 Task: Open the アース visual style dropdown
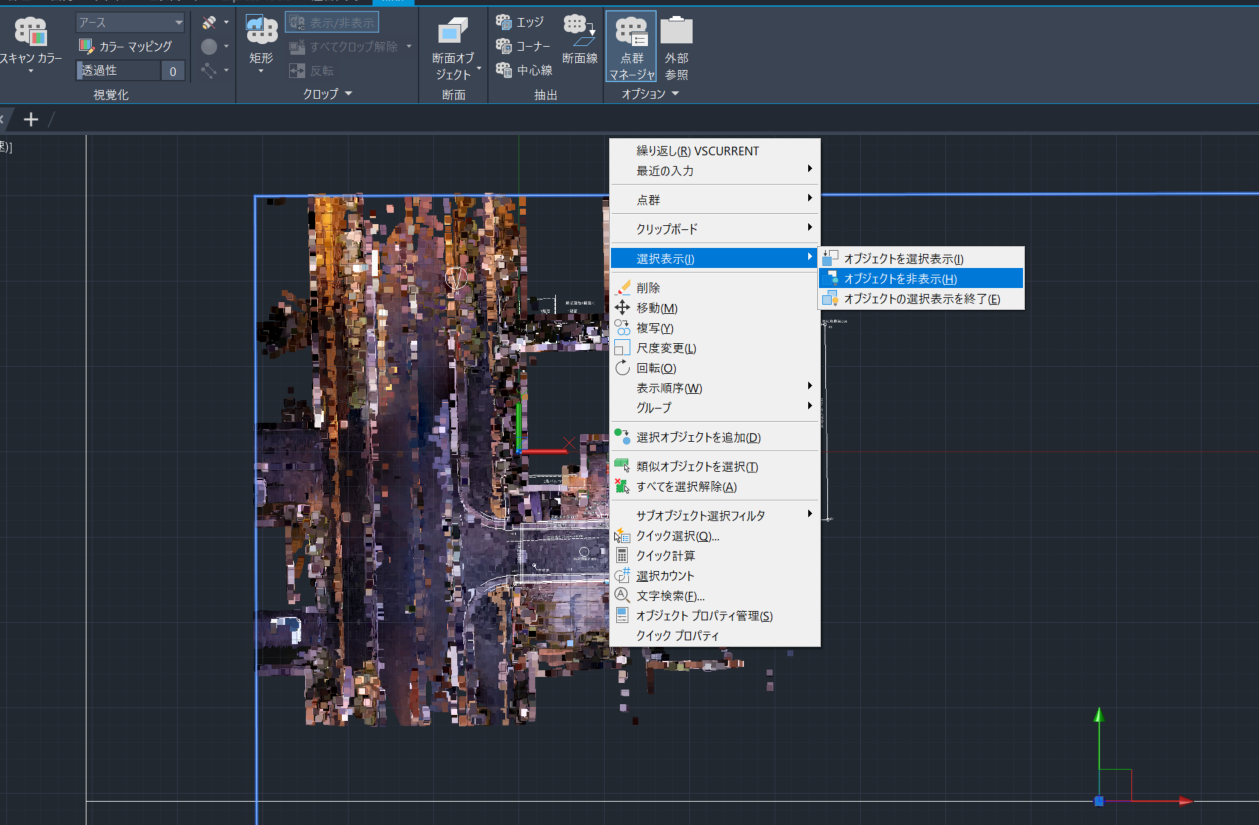click(130, 22)
